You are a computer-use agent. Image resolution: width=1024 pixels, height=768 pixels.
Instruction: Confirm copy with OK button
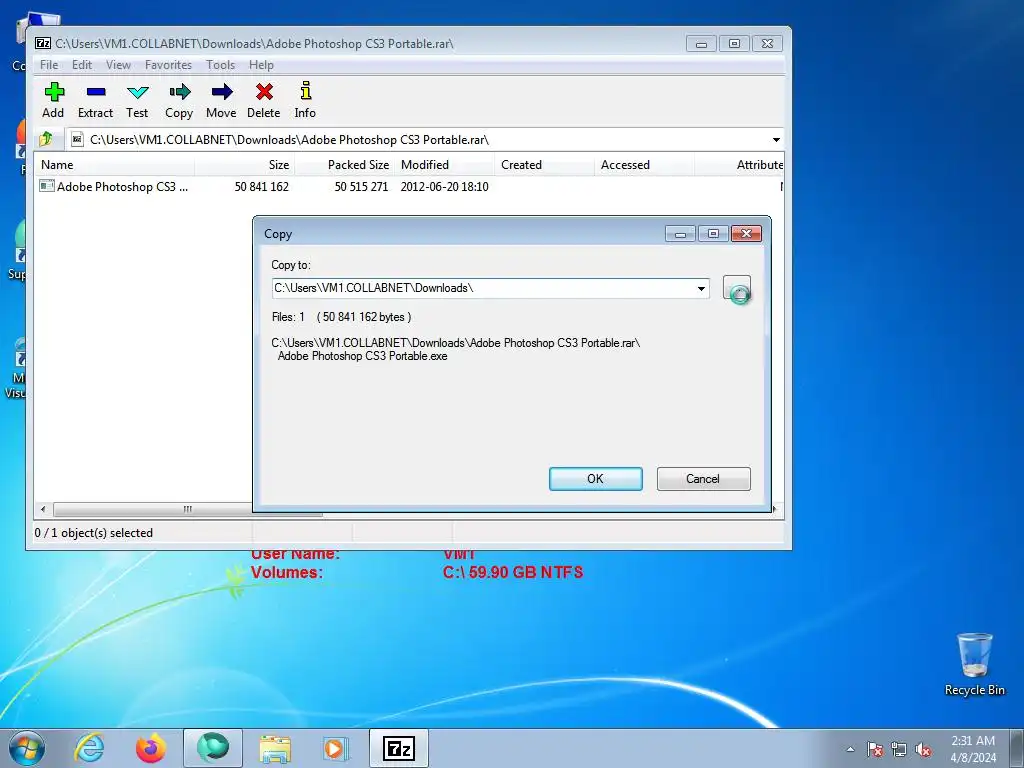(x=596, y=479)
